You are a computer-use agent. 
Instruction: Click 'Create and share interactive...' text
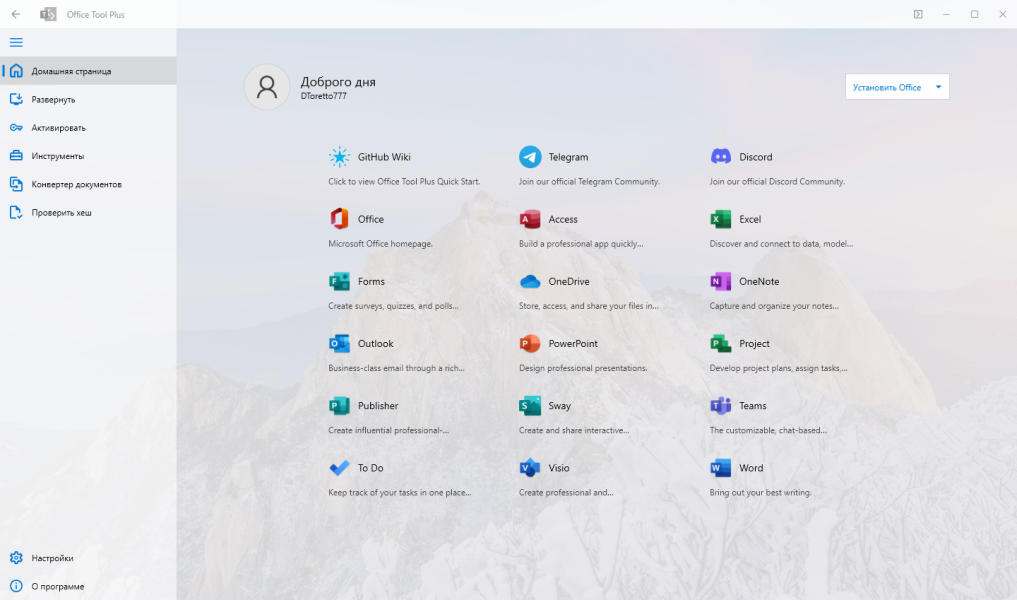574,431
